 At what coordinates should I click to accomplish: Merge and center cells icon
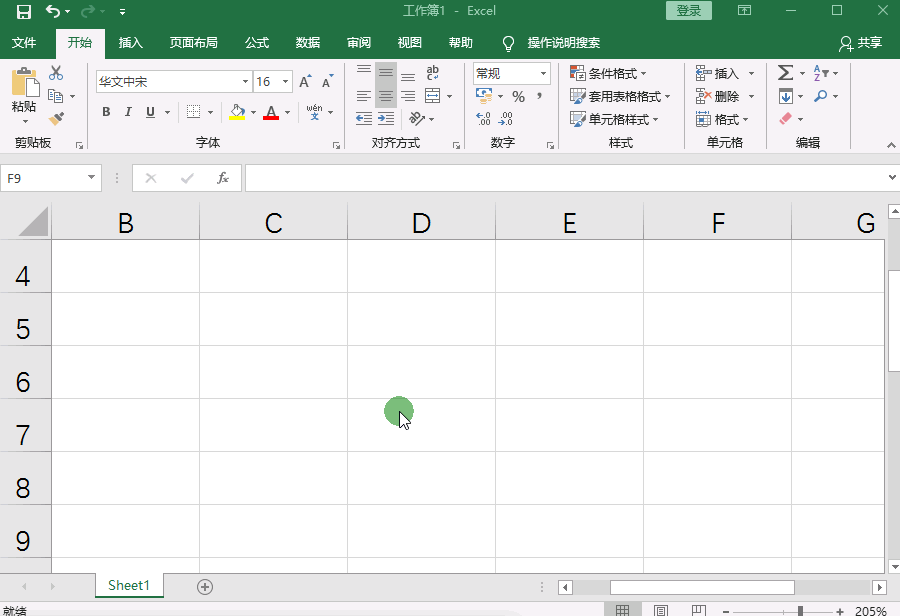[x=432, y=96]
